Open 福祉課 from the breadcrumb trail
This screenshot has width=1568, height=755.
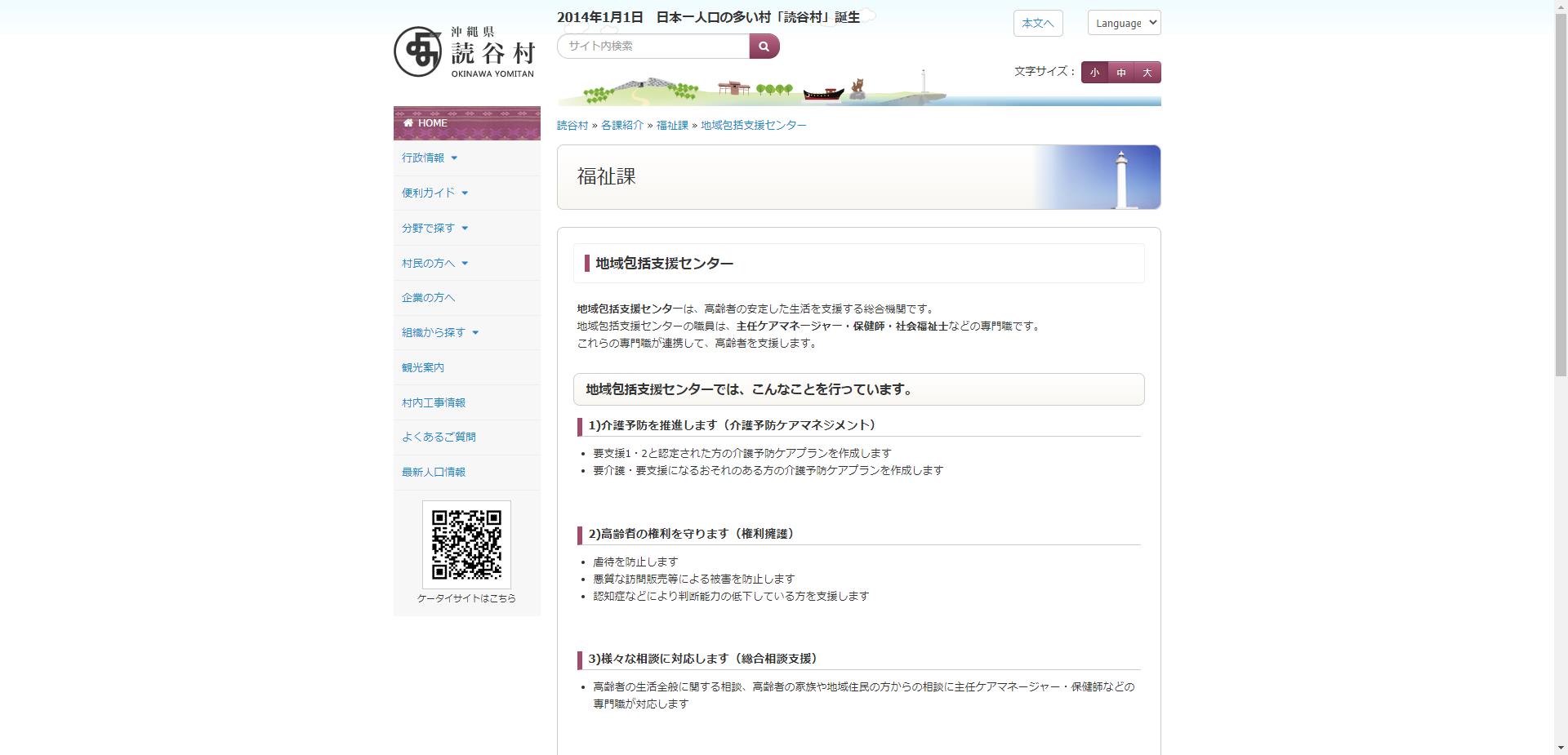coord(671,124)
